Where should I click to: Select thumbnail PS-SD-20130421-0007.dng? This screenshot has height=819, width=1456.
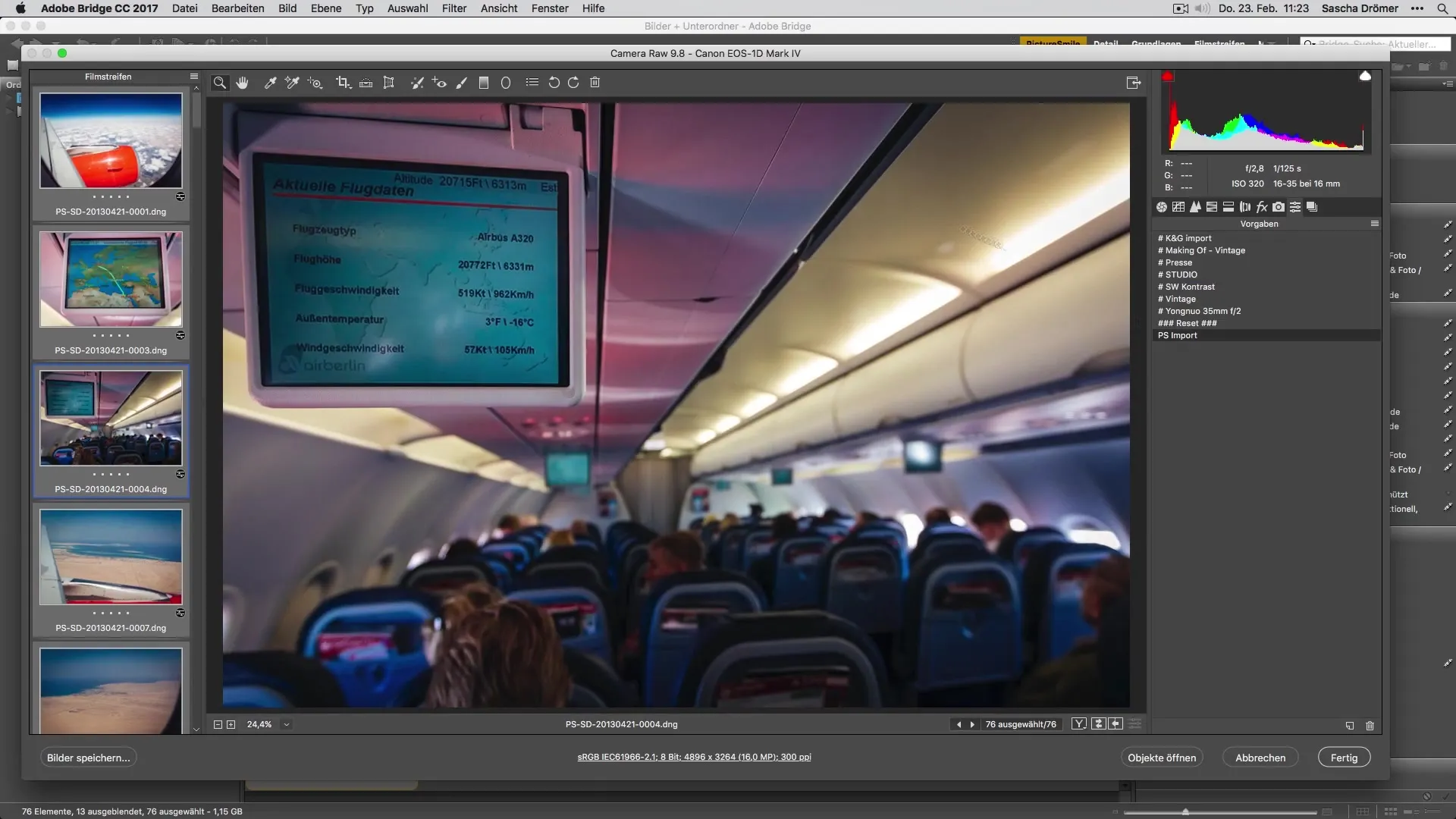pyautogui.click(x=111, y=557)
